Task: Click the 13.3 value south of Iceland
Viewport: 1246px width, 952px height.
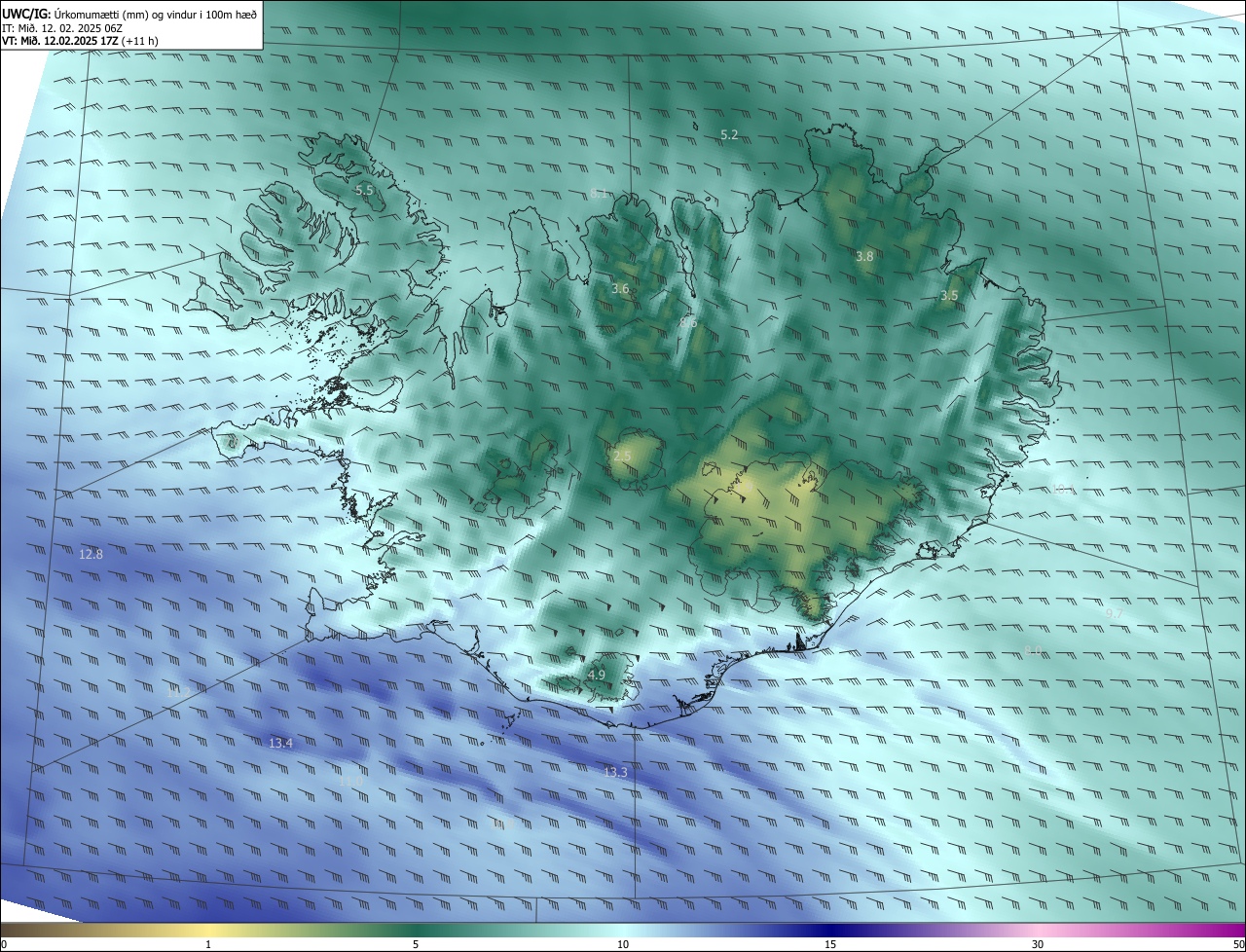Action: pos(615,772)
